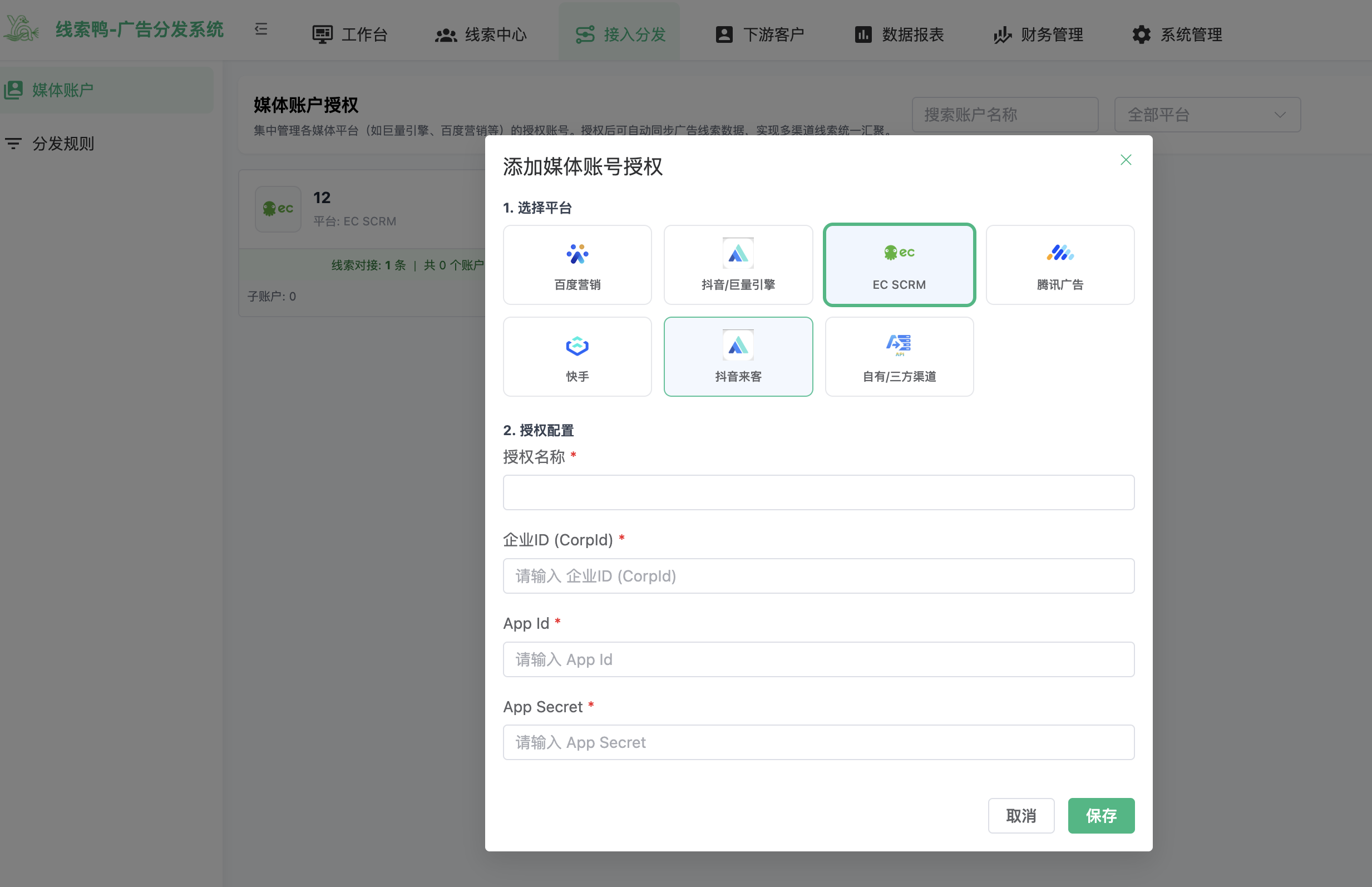Viewport: 1372px width, 887px height.
Task: Open 系统管理 gear menu
Action: [x=1176, y=34]
